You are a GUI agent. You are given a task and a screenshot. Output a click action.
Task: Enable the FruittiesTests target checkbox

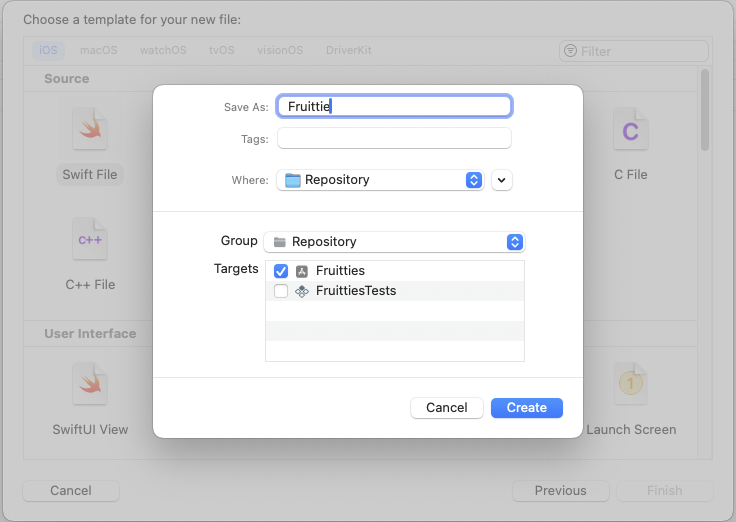[x=281, y=291]
